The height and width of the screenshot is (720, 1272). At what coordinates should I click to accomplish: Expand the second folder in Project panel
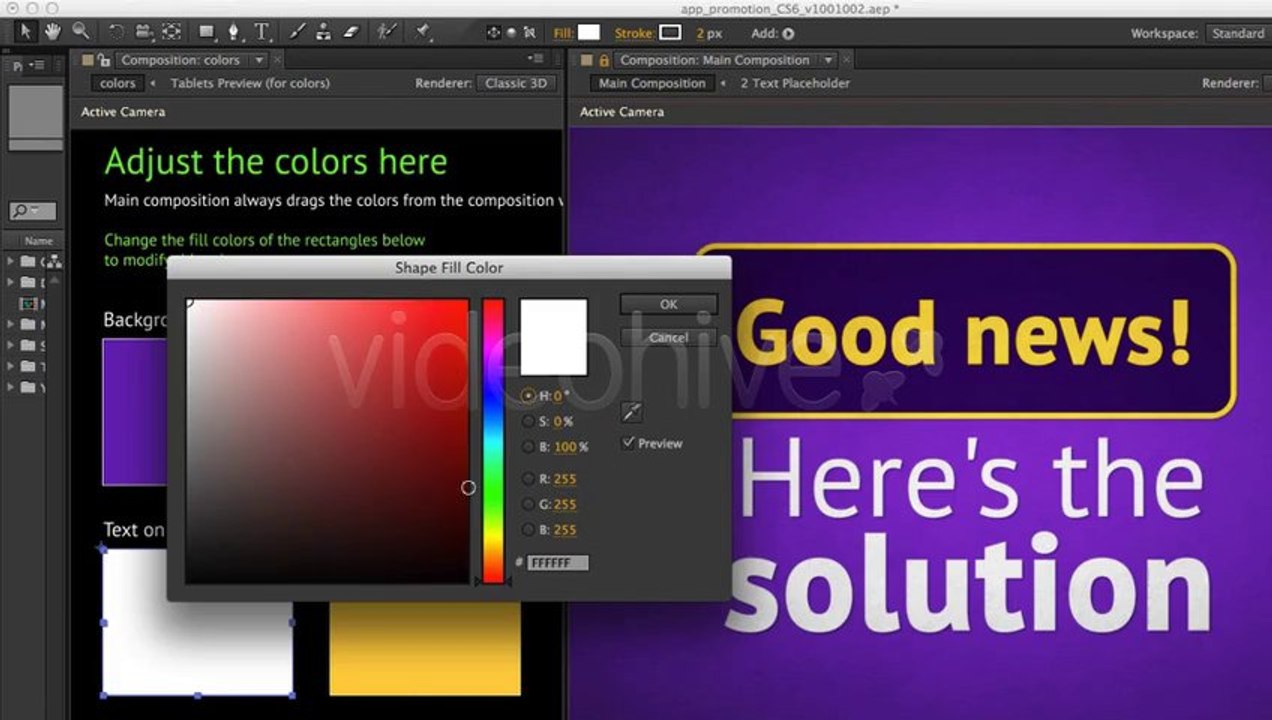tap(10, 283)
